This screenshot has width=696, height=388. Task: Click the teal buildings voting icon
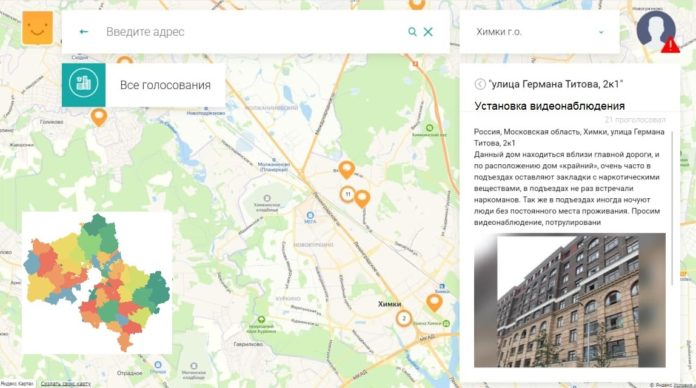83,84
